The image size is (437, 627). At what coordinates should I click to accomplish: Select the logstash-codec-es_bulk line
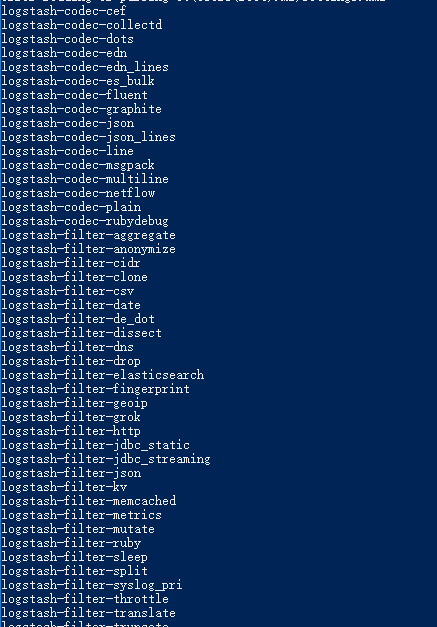[78, 81]
